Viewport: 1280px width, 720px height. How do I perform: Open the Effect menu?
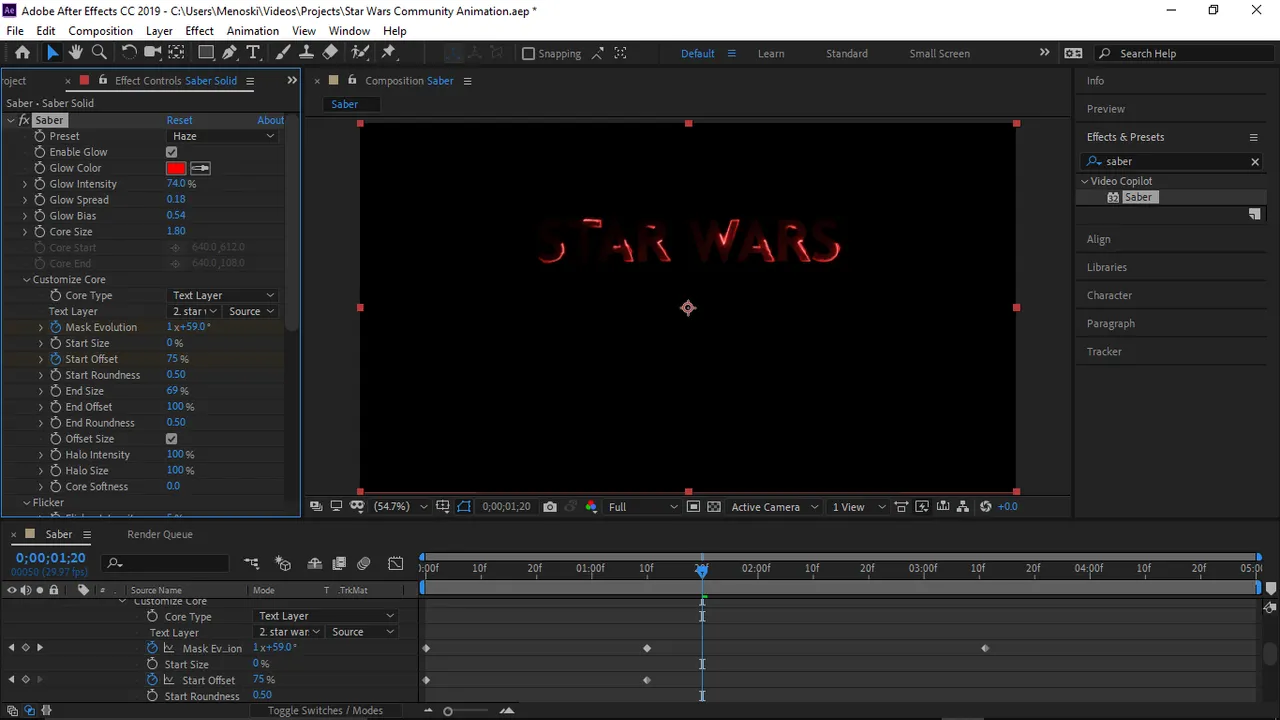pos(199,31)
